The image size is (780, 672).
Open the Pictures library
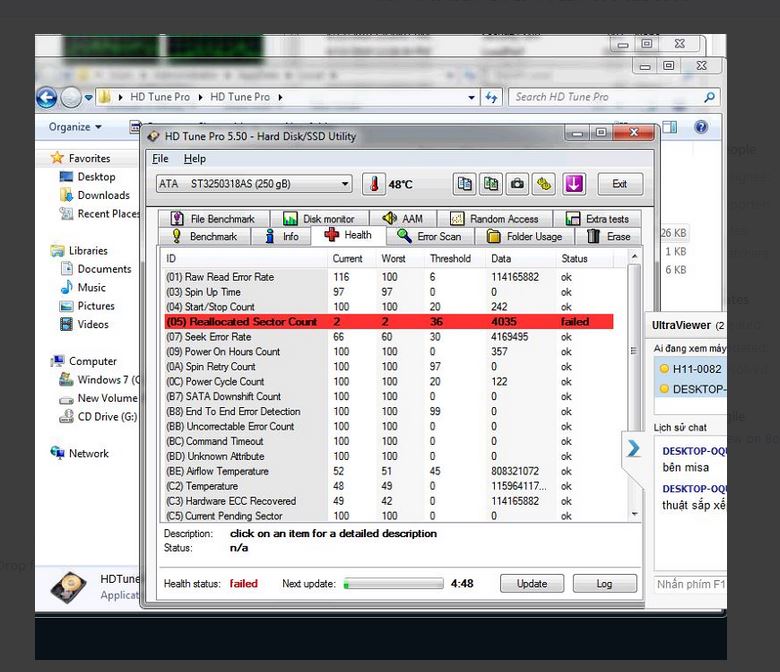pyautogui.click(x=87, y=306)
